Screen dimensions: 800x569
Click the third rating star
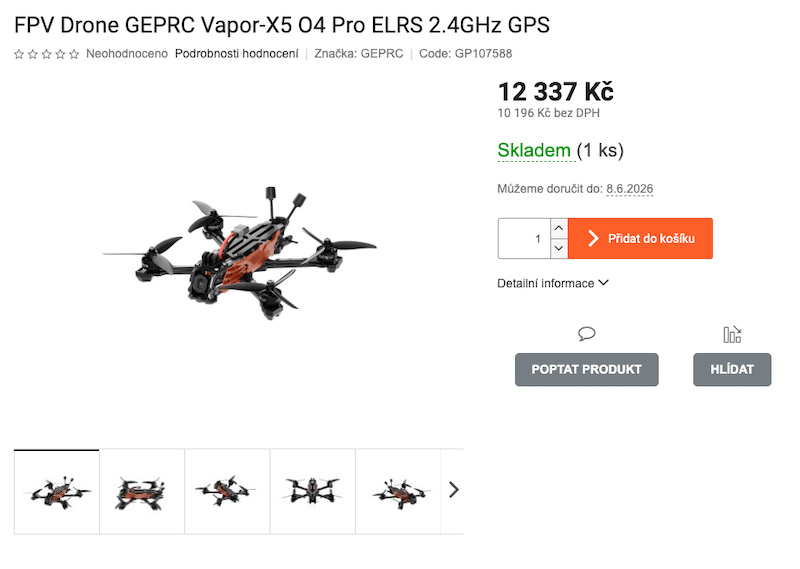(46, 54)
